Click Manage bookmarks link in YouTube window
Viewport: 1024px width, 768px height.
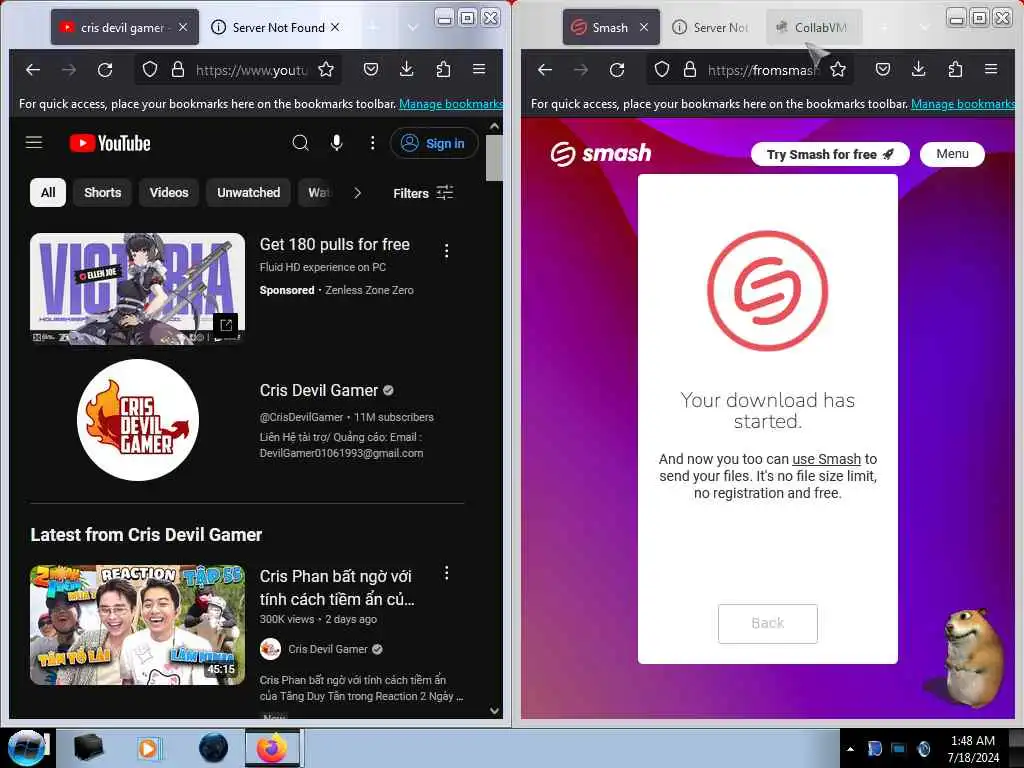[x=451, y=104]
